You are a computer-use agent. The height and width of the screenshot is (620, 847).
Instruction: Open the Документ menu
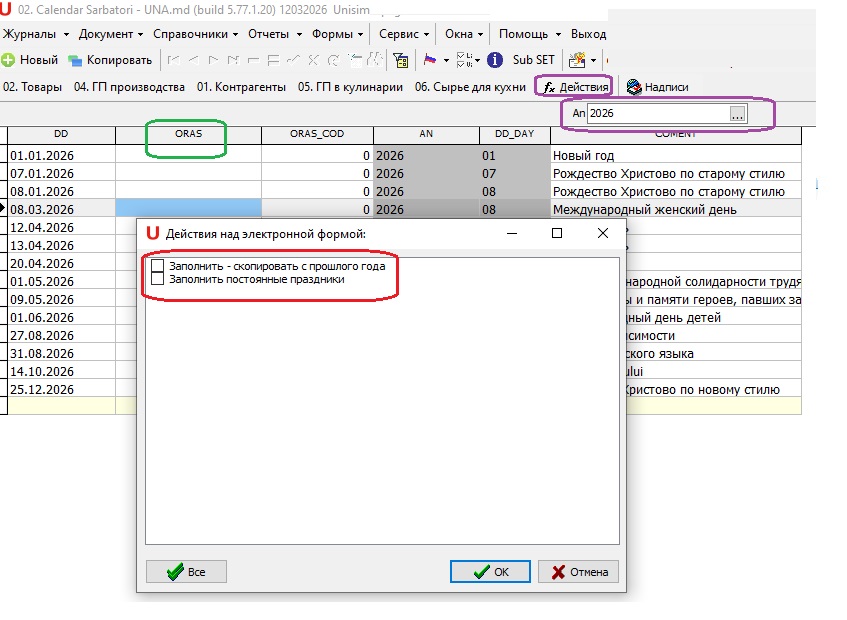[110, 34]
